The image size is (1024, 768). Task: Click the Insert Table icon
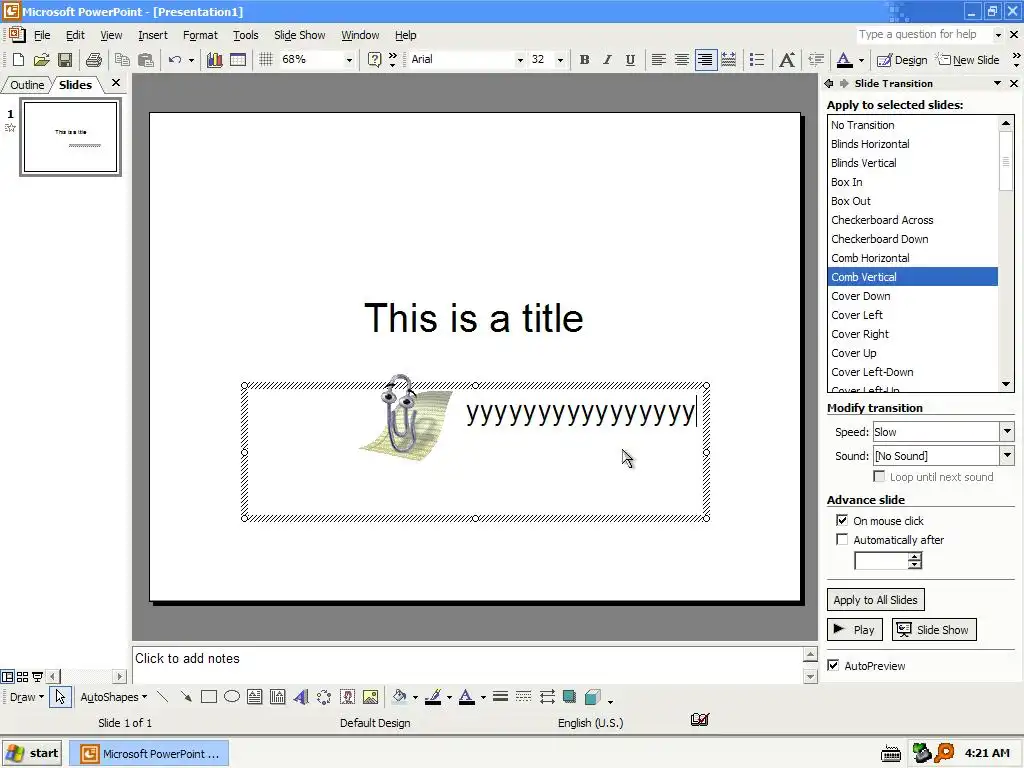[238, 59]
